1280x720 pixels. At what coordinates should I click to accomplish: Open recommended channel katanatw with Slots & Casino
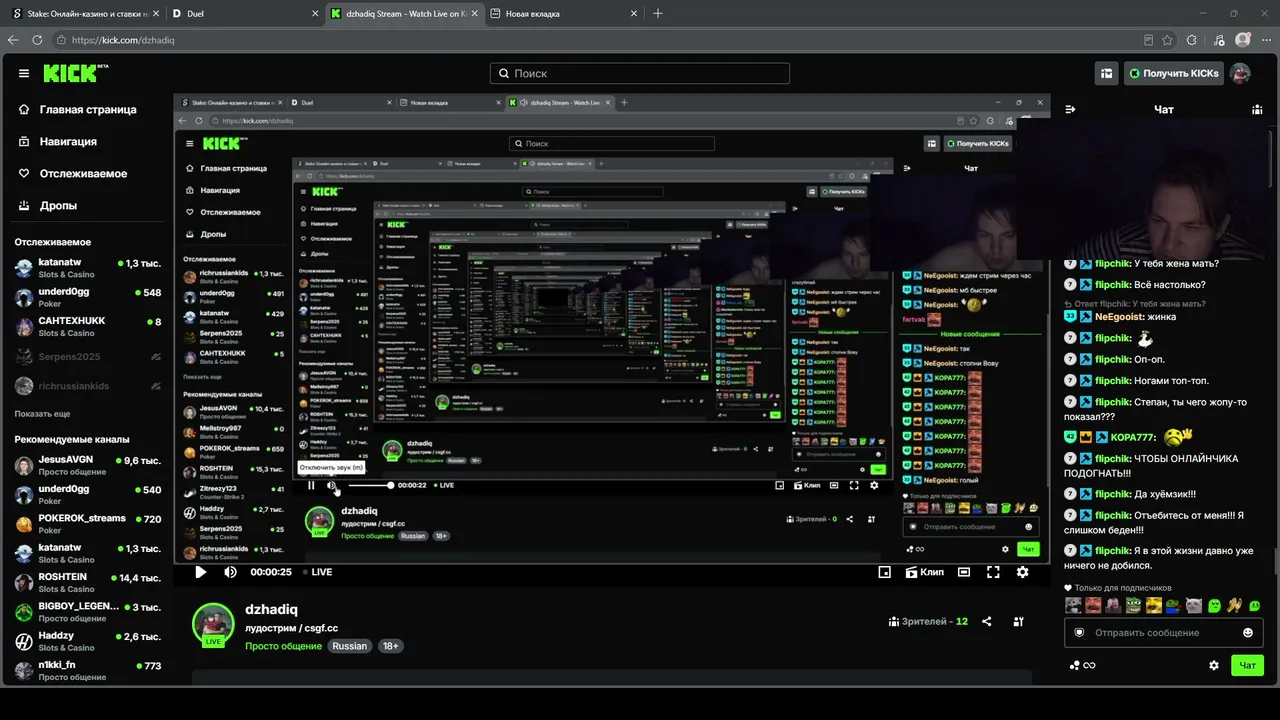(x=88, y=553)
